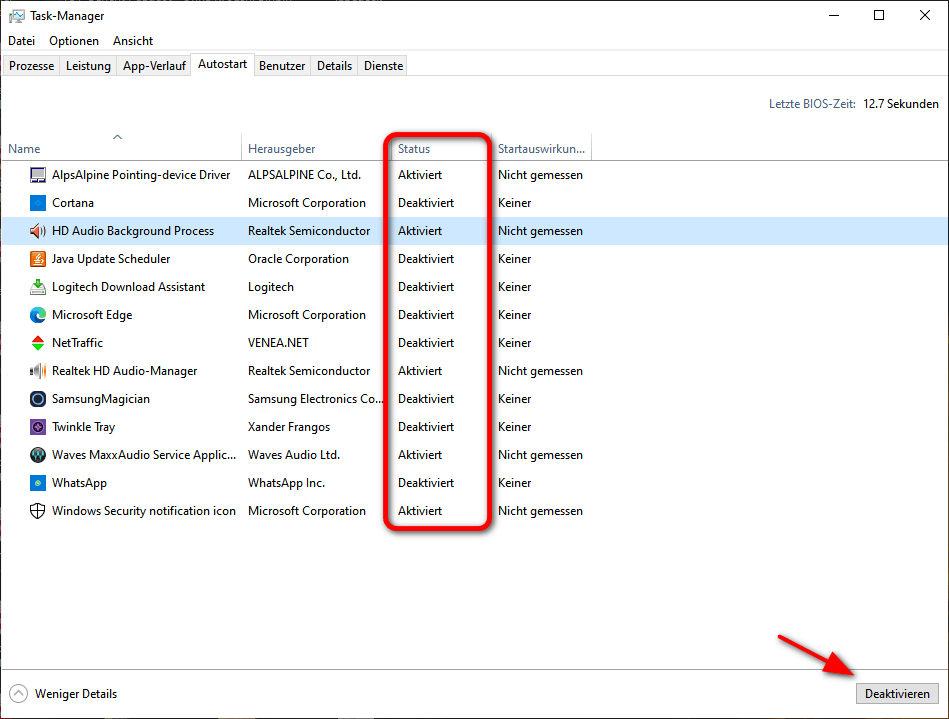
Task: Click the Deaktivieren button
Action: point(897,693)
